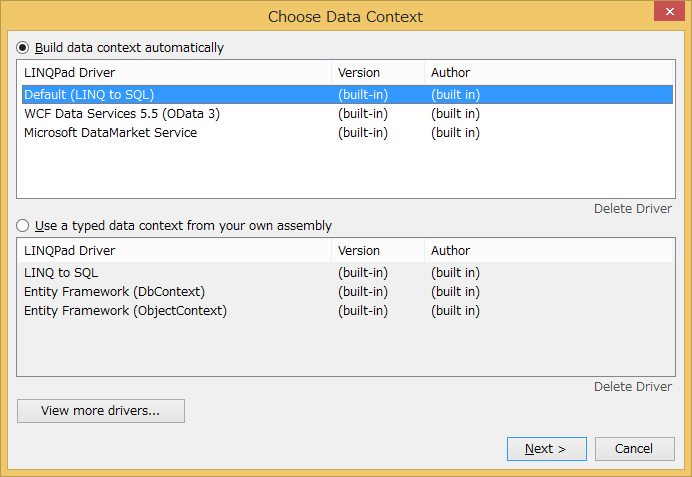
Task: Cancel the Choose Data Context dialog
Action: point(634,449)
